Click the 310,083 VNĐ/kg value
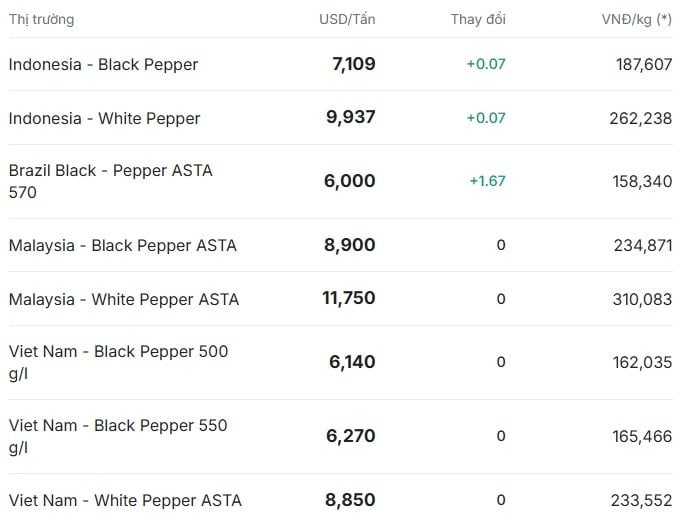This screenshot has width=682, height=521. tap(642, 299)
